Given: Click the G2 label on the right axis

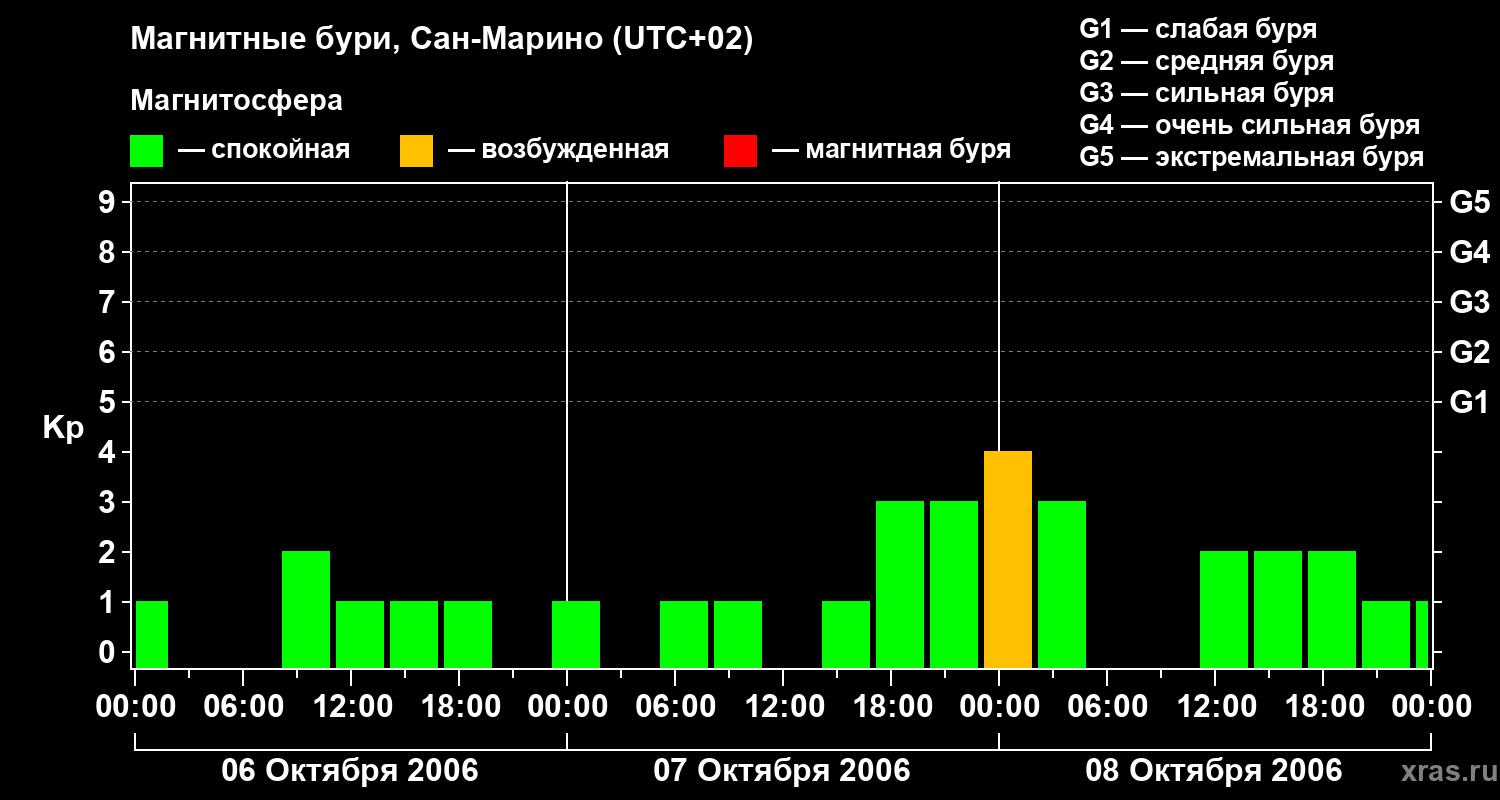Looking at the screenshot, I should pyautogui.click(x=1470, y=352).
